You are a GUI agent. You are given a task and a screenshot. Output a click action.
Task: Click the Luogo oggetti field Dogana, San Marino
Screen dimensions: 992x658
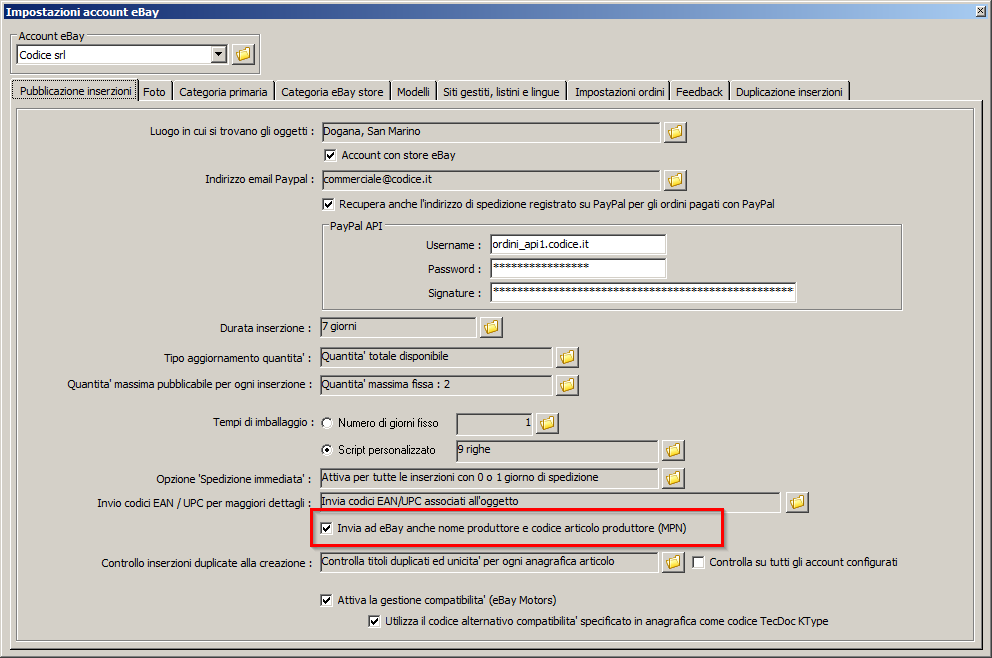(491, 132)
